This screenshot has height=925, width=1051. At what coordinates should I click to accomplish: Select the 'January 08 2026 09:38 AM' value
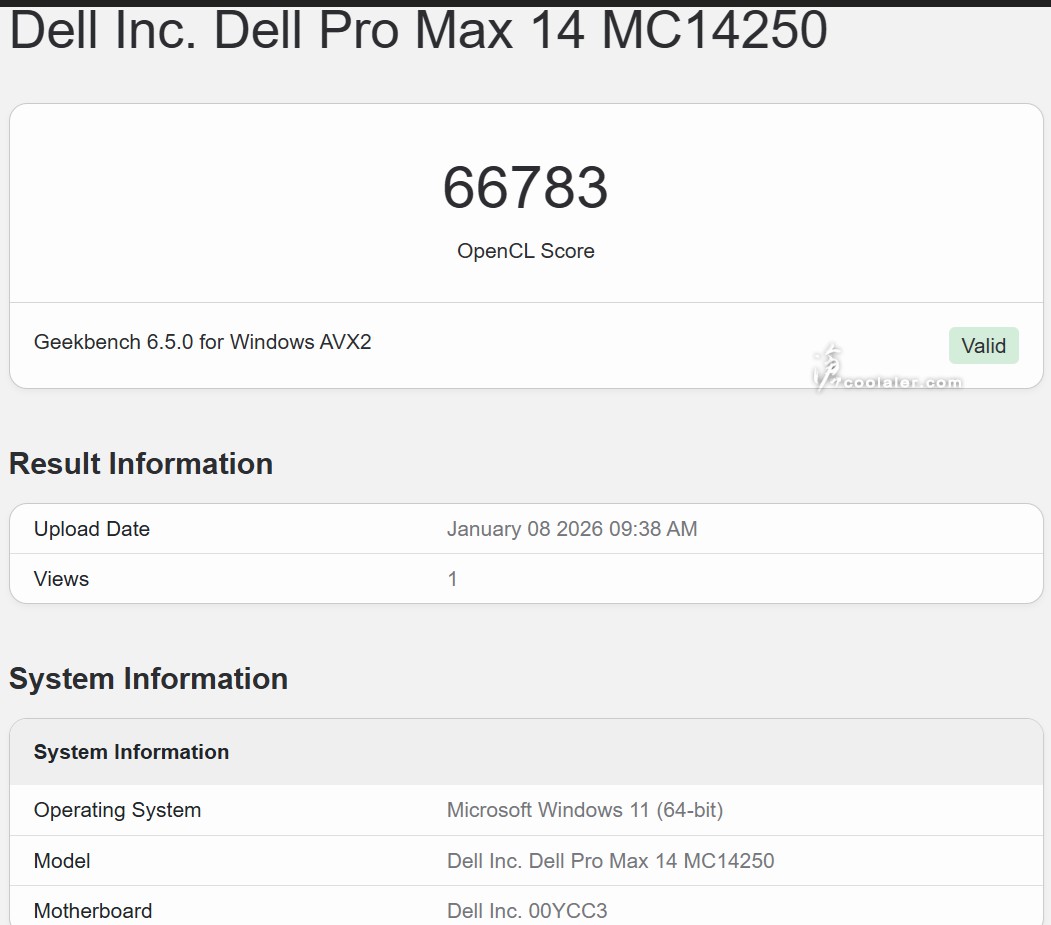point(572,529)
